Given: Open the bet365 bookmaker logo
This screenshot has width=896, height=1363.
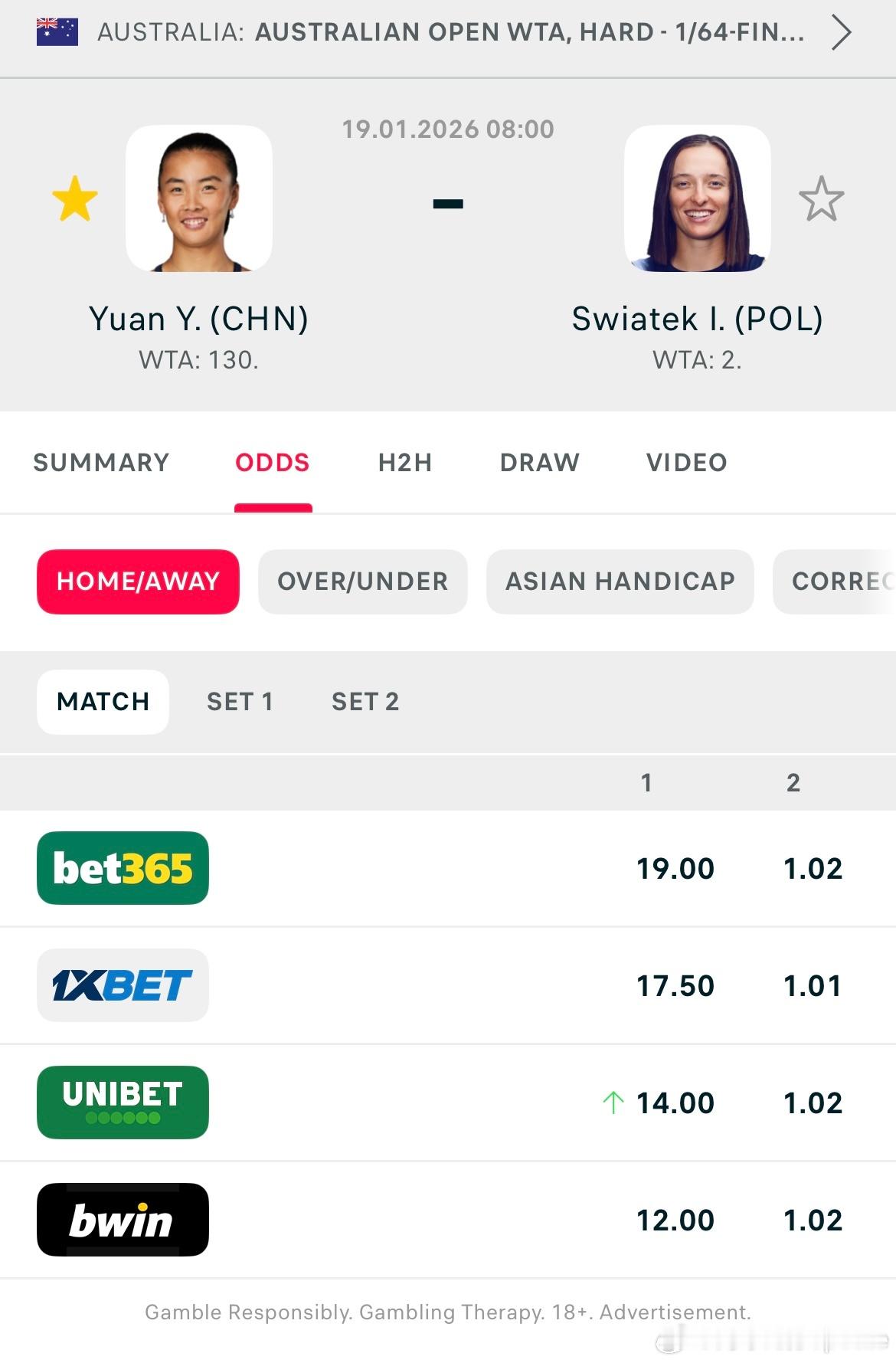Looking at the screenshot, I should coord(123,868).
